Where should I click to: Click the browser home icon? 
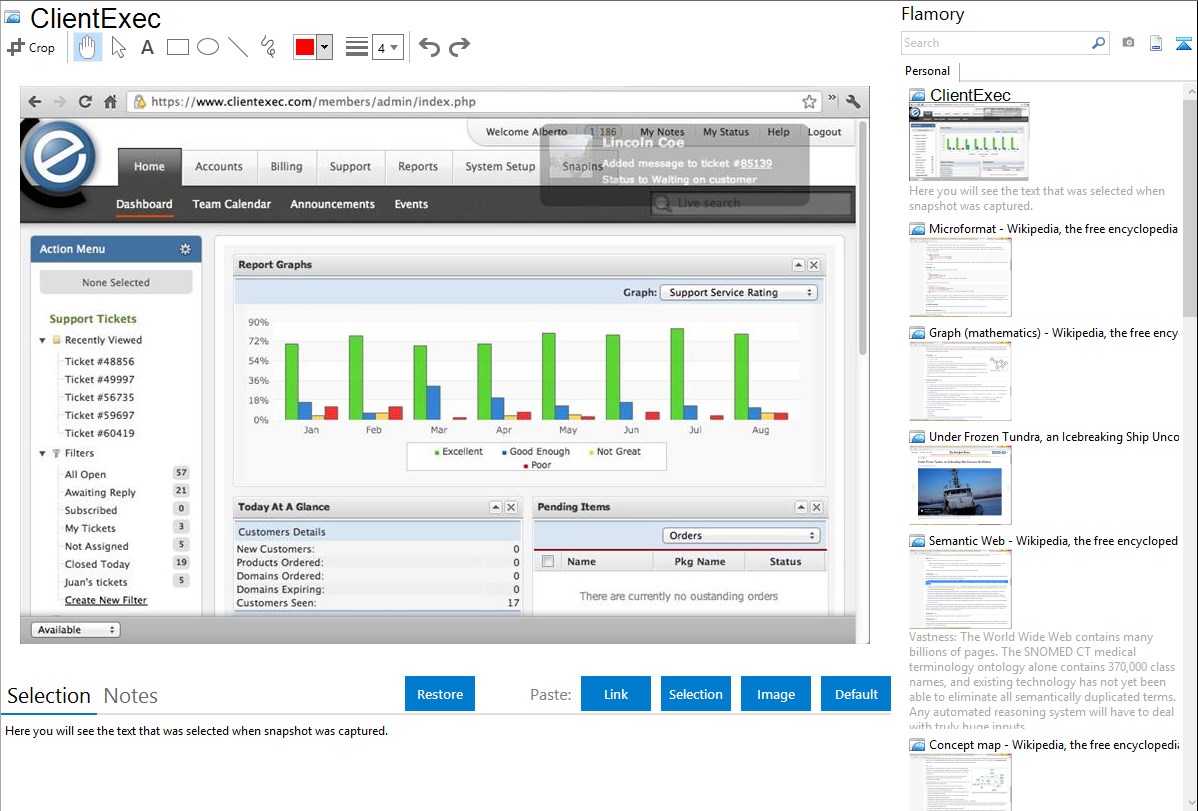coord(111,102)
